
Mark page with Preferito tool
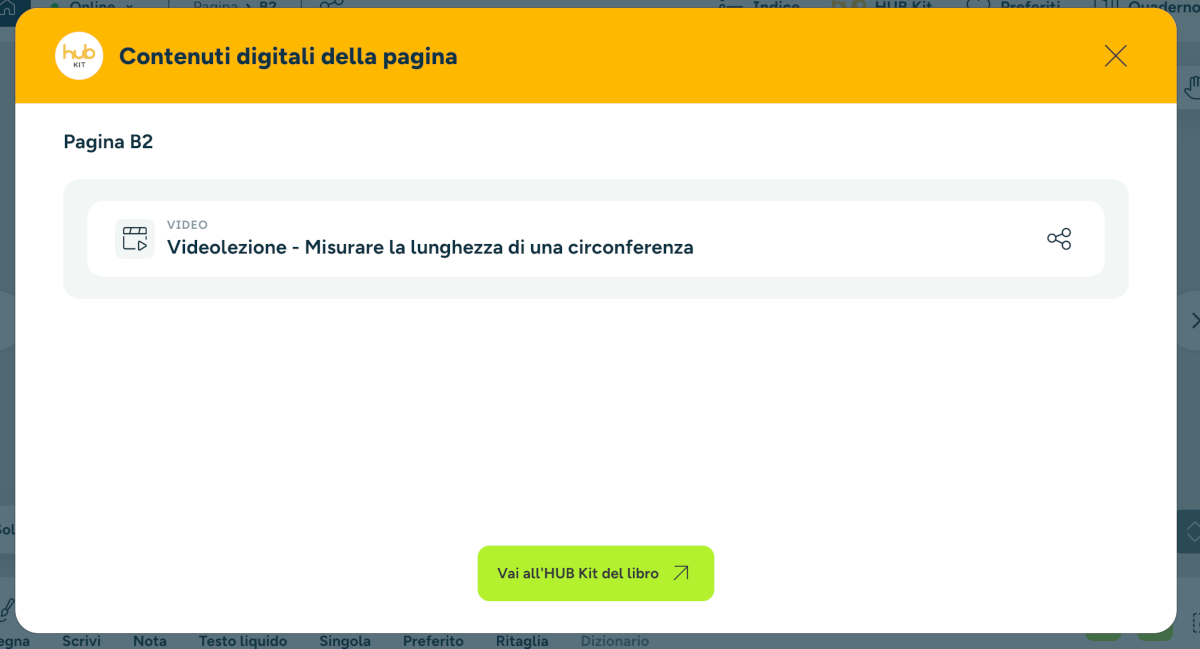pos(433,641)
